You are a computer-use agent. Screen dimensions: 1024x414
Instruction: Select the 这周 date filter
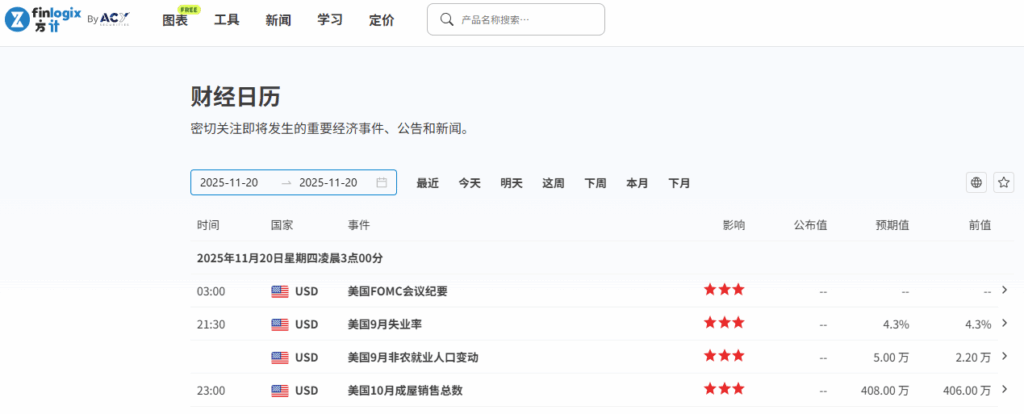[553, 183]
